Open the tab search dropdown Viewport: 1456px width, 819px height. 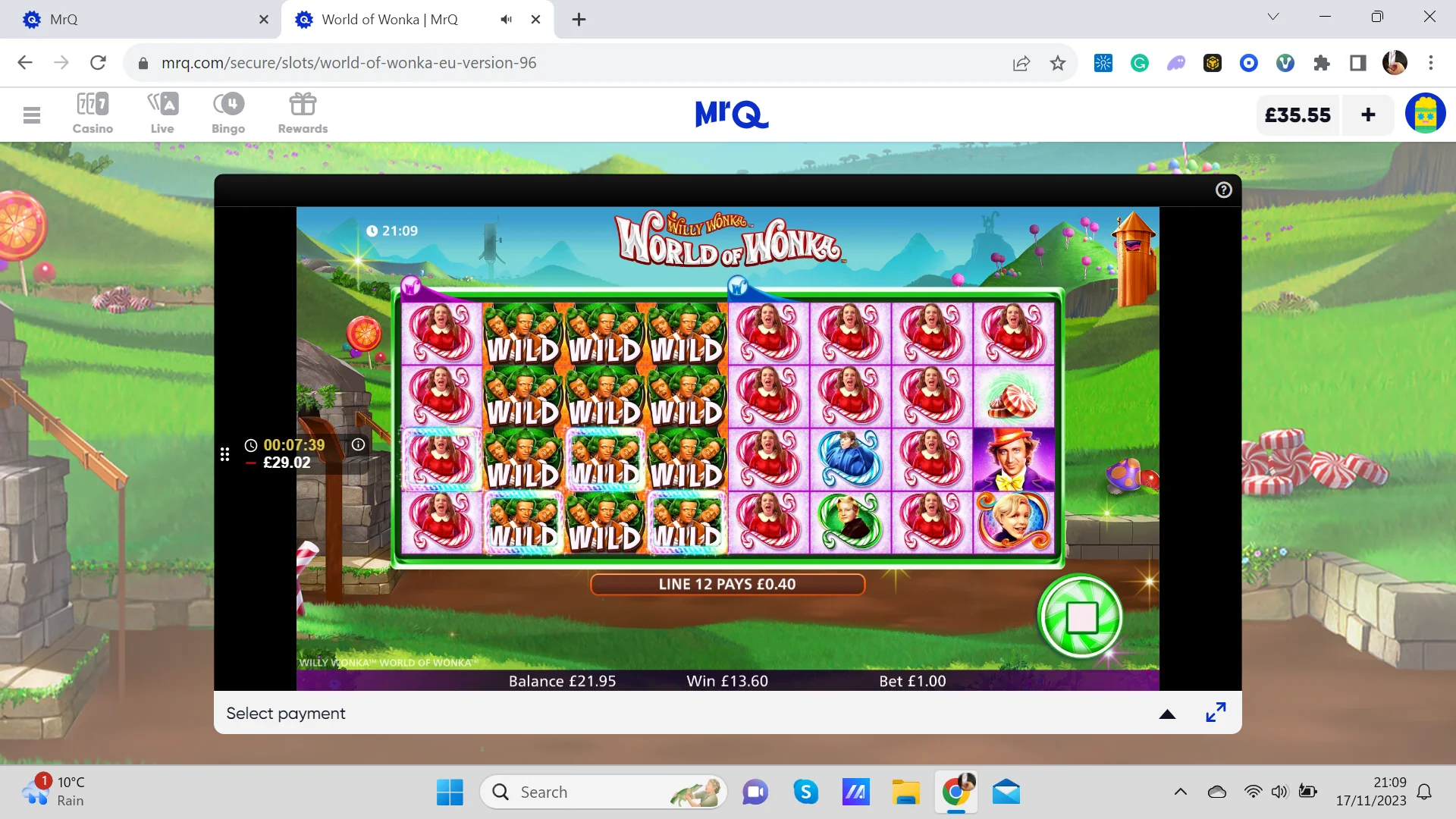1273,17
